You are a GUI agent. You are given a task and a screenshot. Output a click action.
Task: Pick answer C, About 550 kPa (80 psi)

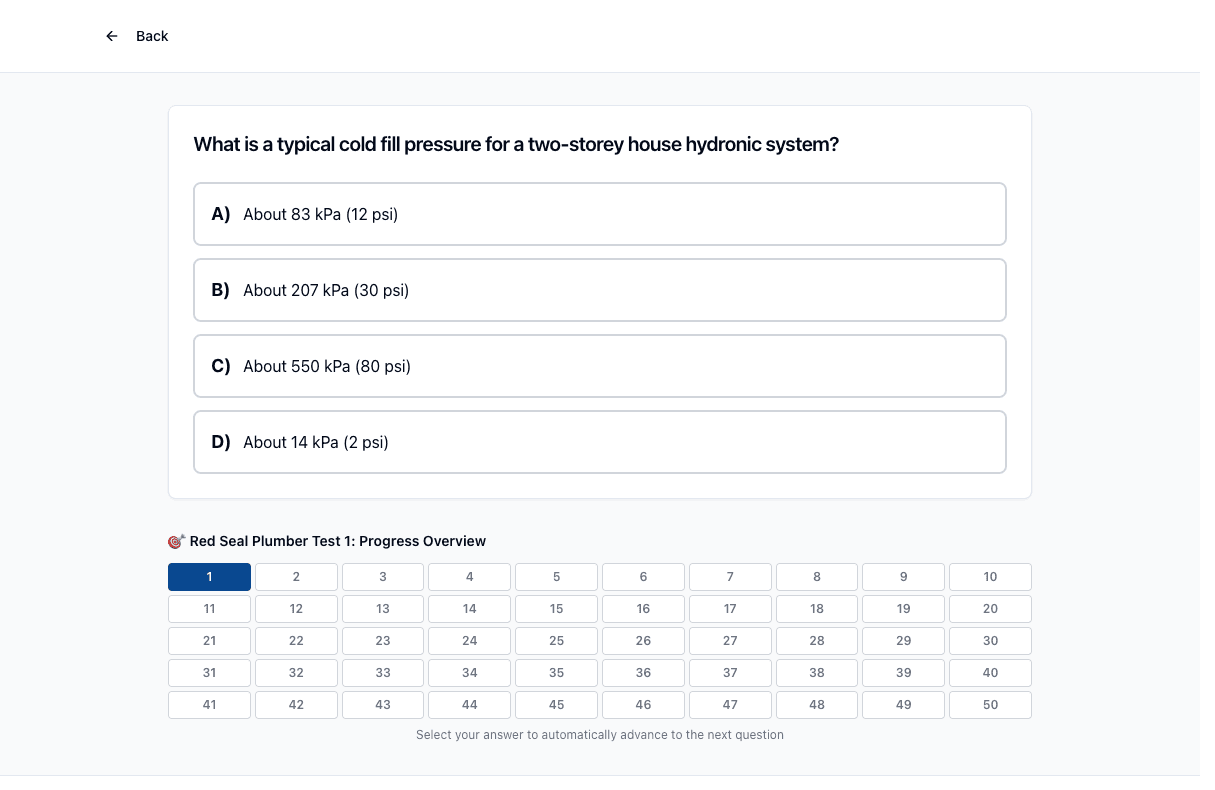[x=600, y=366]
